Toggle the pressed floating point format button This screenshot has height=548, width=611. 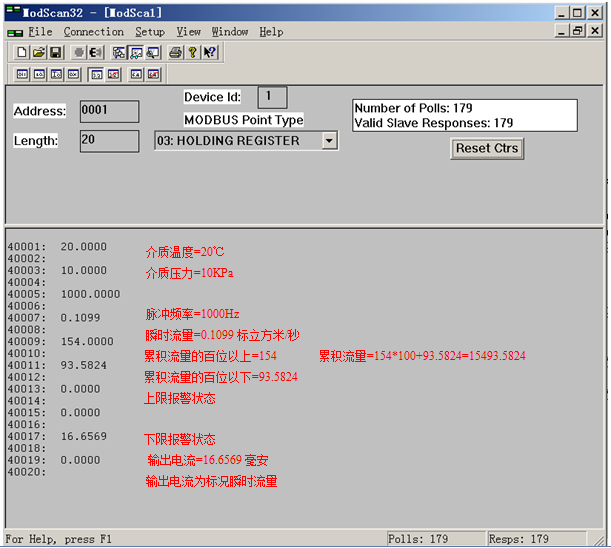pos(96,74)
